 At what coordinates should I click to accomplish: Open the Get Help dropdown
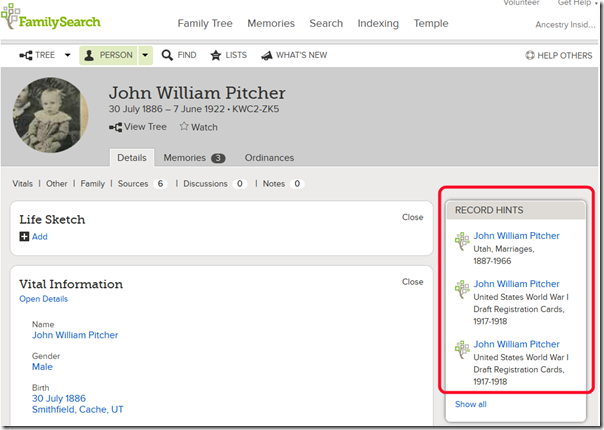click(x=577, y=3)
